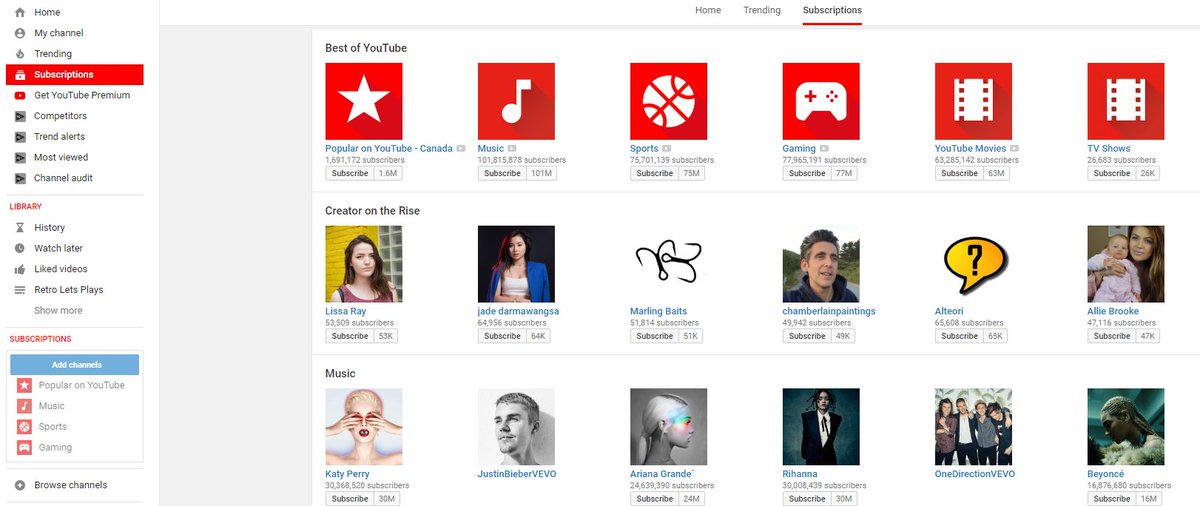Subscribe to Alteori
The image size is (1200, 506).
(x=960, y=336)
